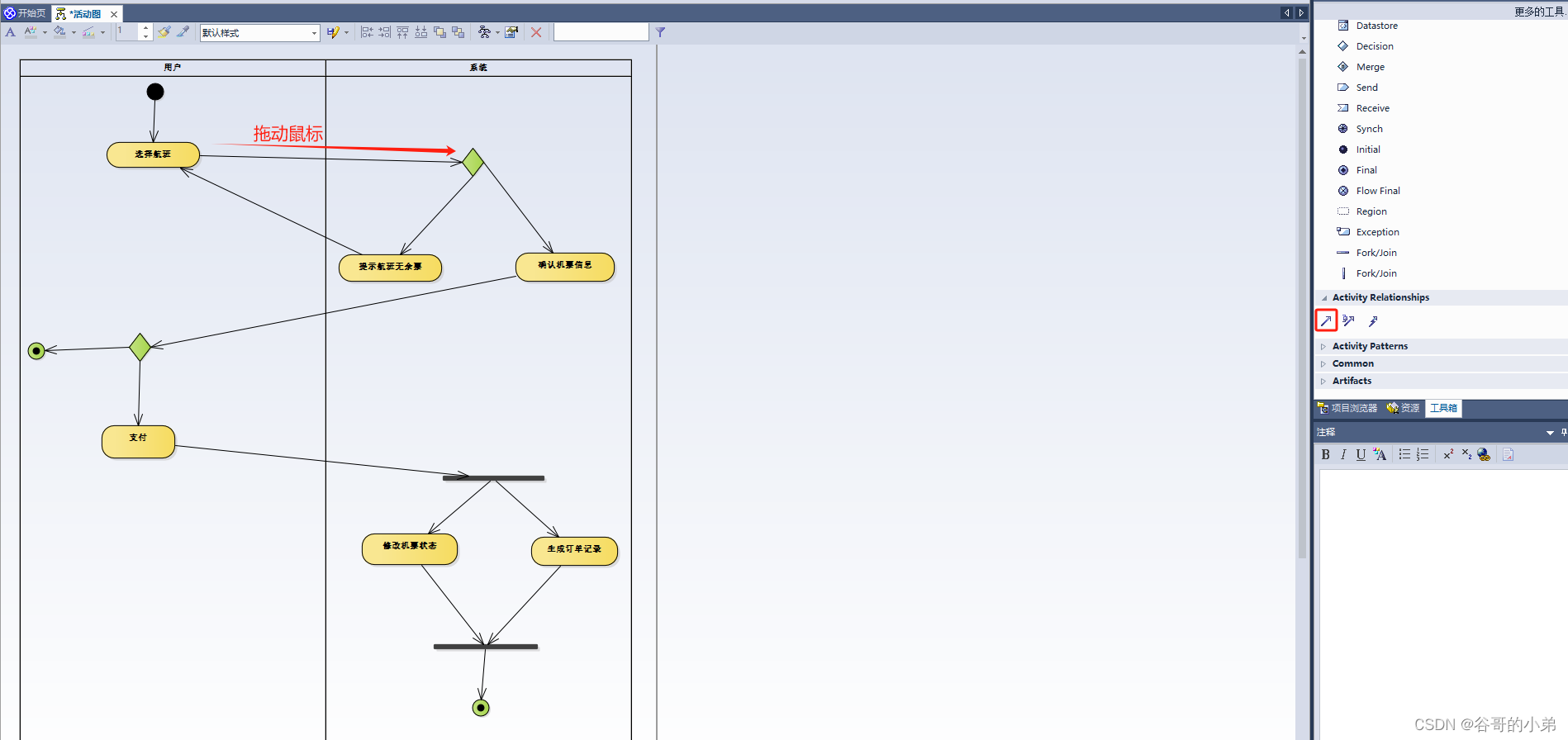This screenshot has height=740, width=1568.
Task: Select the Datastore element in toolbox
Action: tap(1368, 26)
